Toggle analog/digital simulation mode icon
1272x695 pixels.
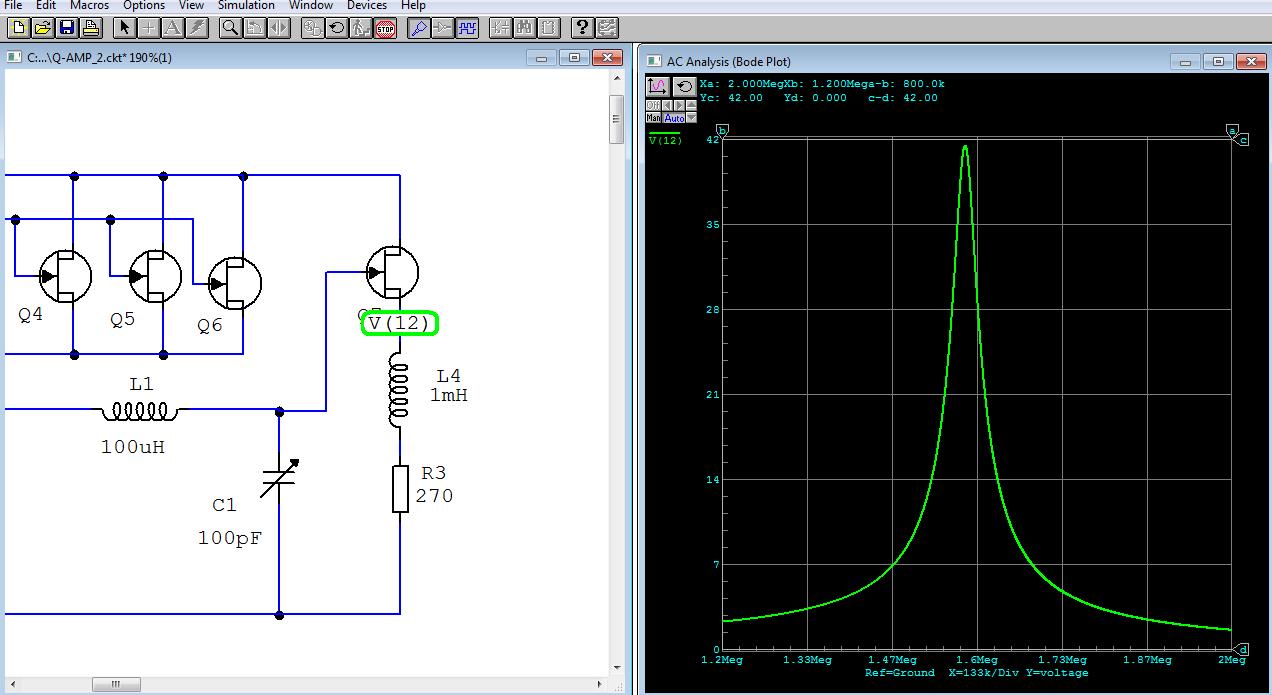click(x=312, y=28)
